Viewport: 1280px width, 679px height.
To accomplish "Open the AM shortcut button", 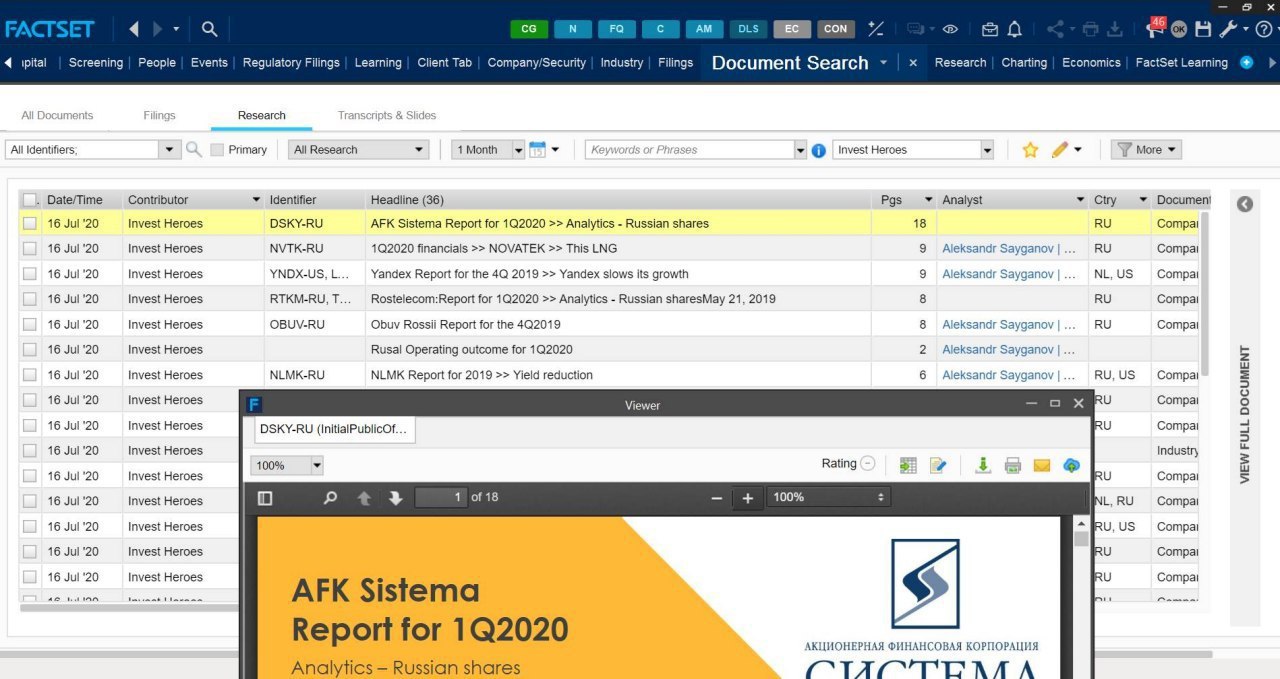I will click(x=704, y=29).
